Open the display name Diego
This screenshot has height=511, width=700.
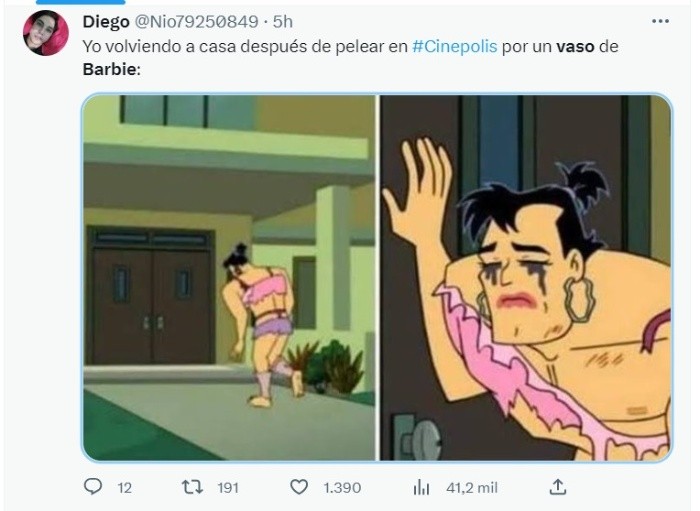106,21
